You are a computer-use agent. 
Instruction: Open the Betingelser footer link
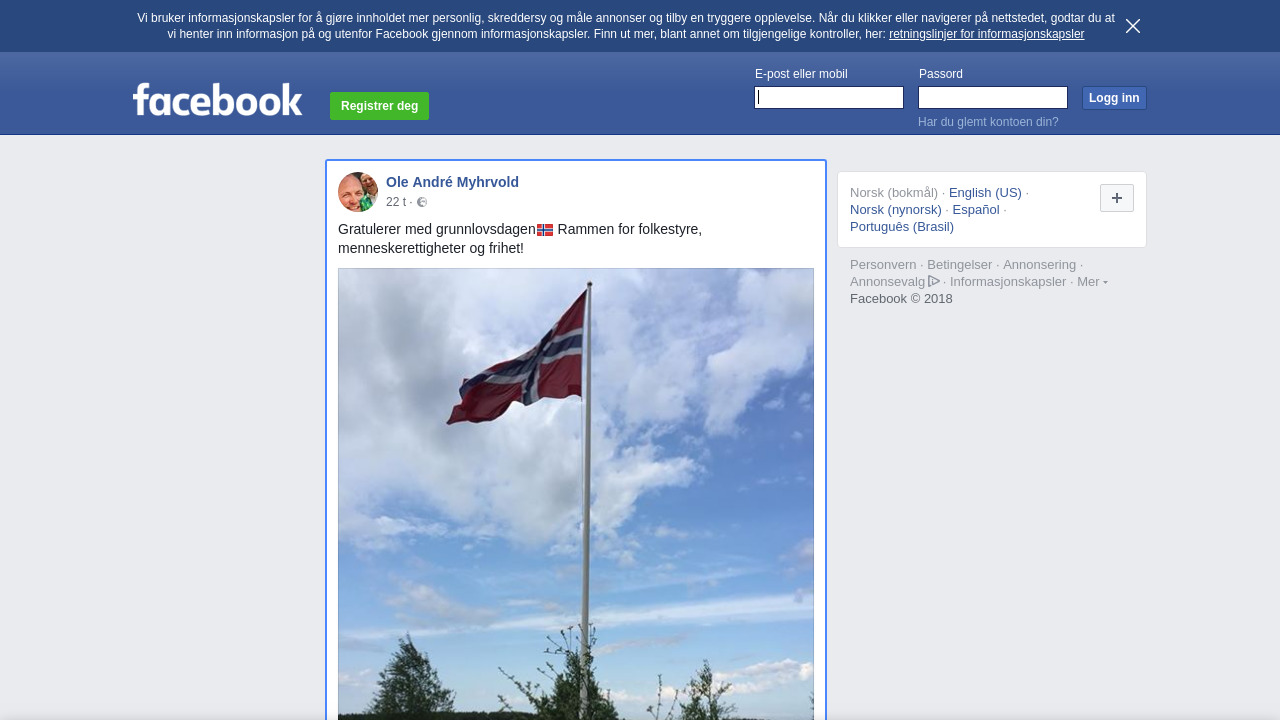959,264
